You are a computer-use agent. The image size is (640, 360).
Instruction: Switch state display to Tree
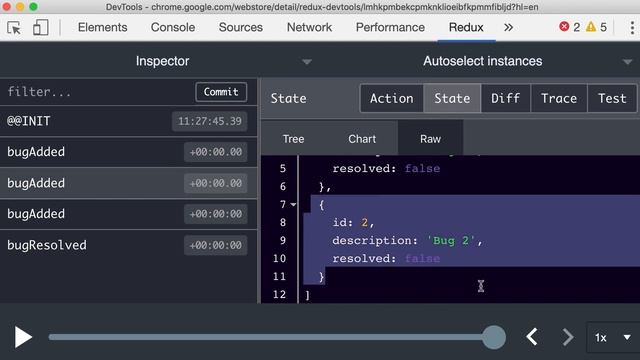293,139
